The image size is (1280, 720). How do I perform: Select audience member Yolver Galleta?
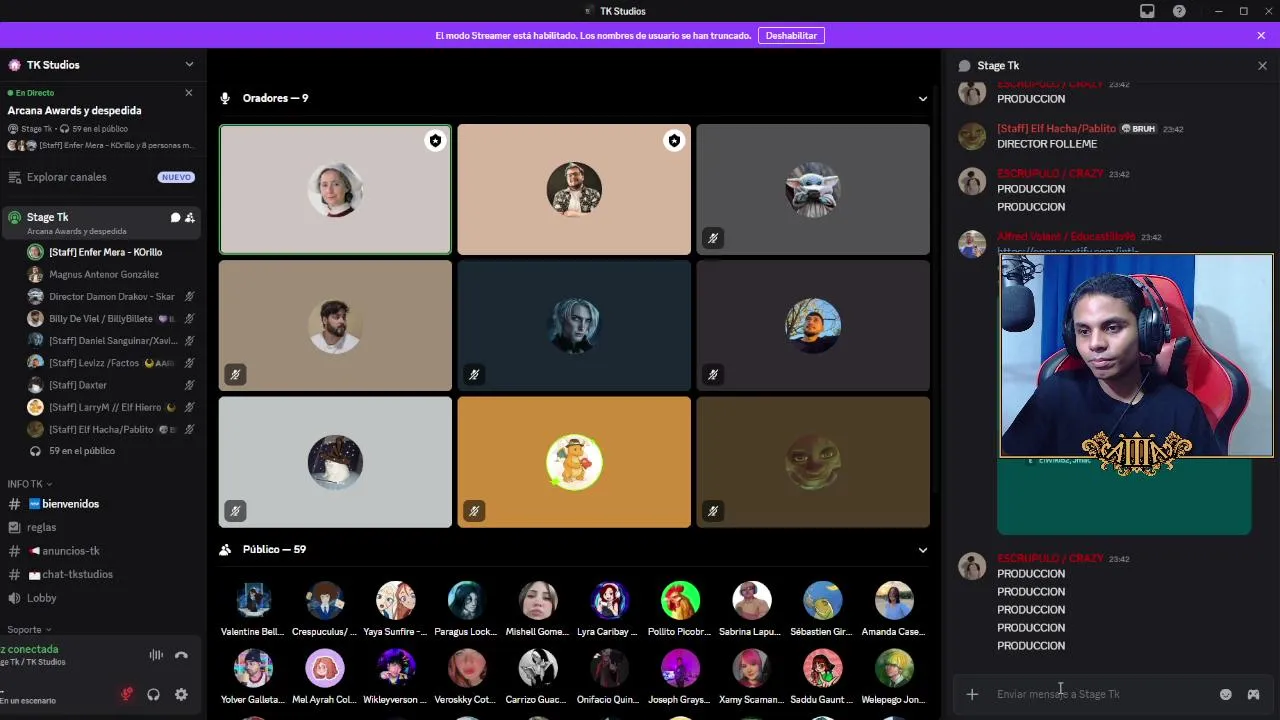tap(253, 677)
